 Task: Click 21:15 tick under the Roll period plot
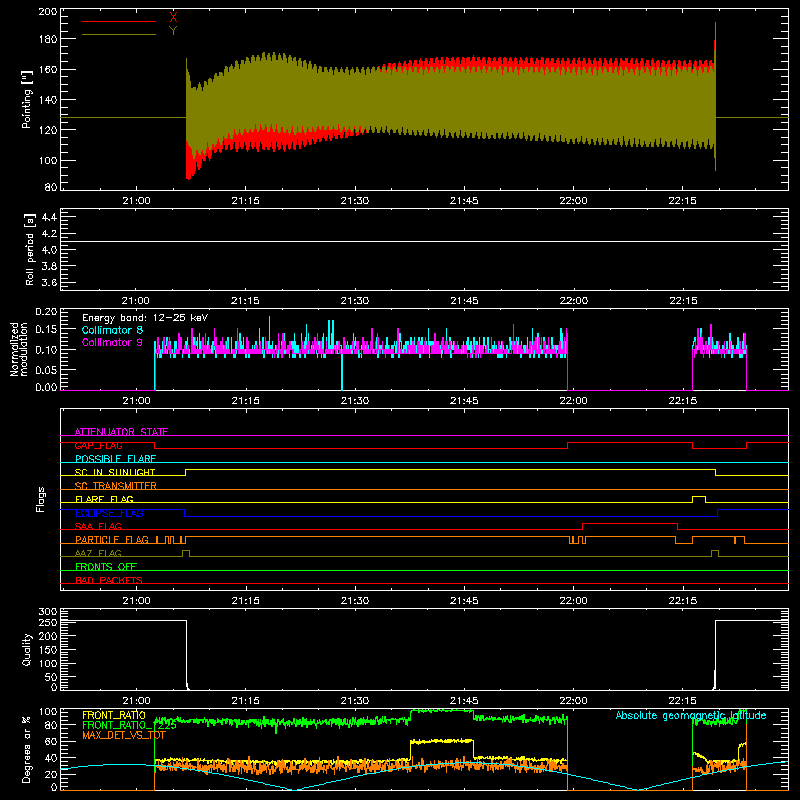coord(245,301)
